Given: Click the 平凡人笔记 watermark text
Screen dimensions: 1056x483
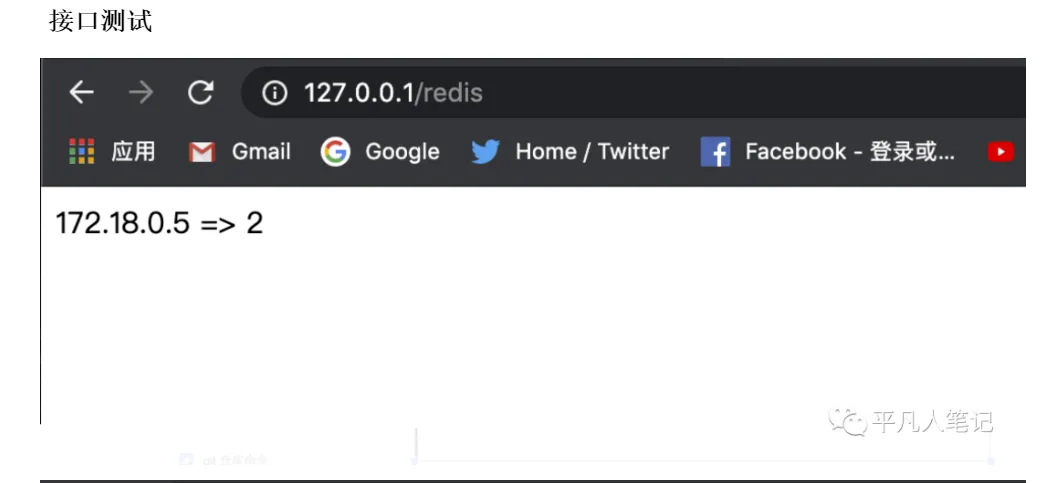Looking at the screenshot, I should [932, 422].
